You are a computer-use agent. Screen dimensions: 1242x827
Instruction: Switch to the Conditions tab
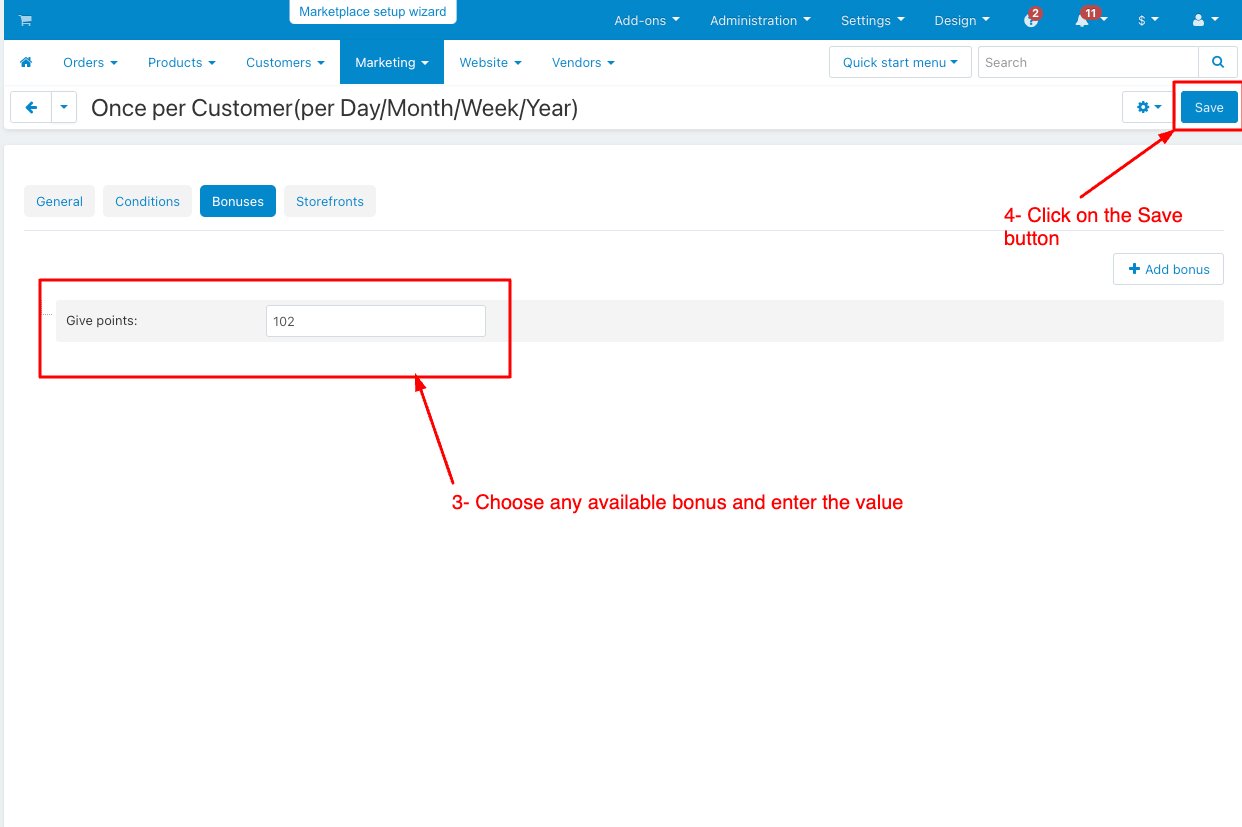[147, 201]
